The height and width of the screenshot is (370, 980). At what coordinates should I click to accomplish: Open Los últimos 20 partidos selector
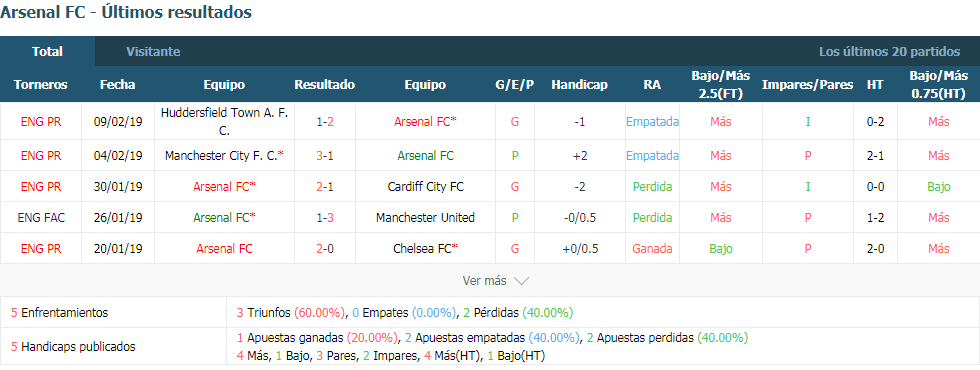(889, 52)
